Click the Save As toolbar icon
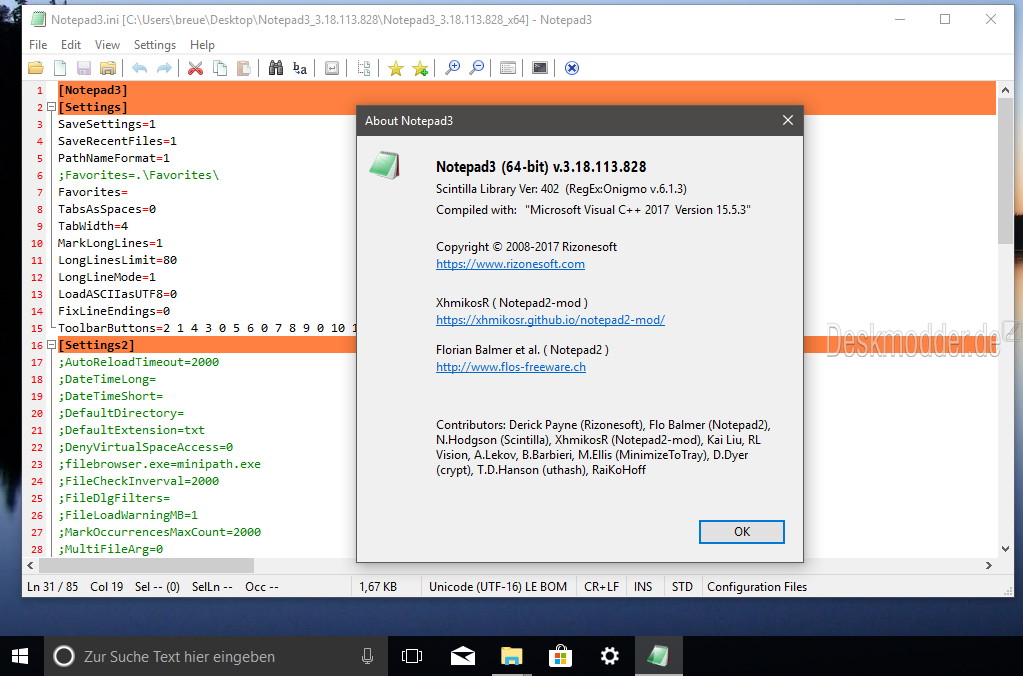This screenshot has height=676, width=1023. (108, 68)
